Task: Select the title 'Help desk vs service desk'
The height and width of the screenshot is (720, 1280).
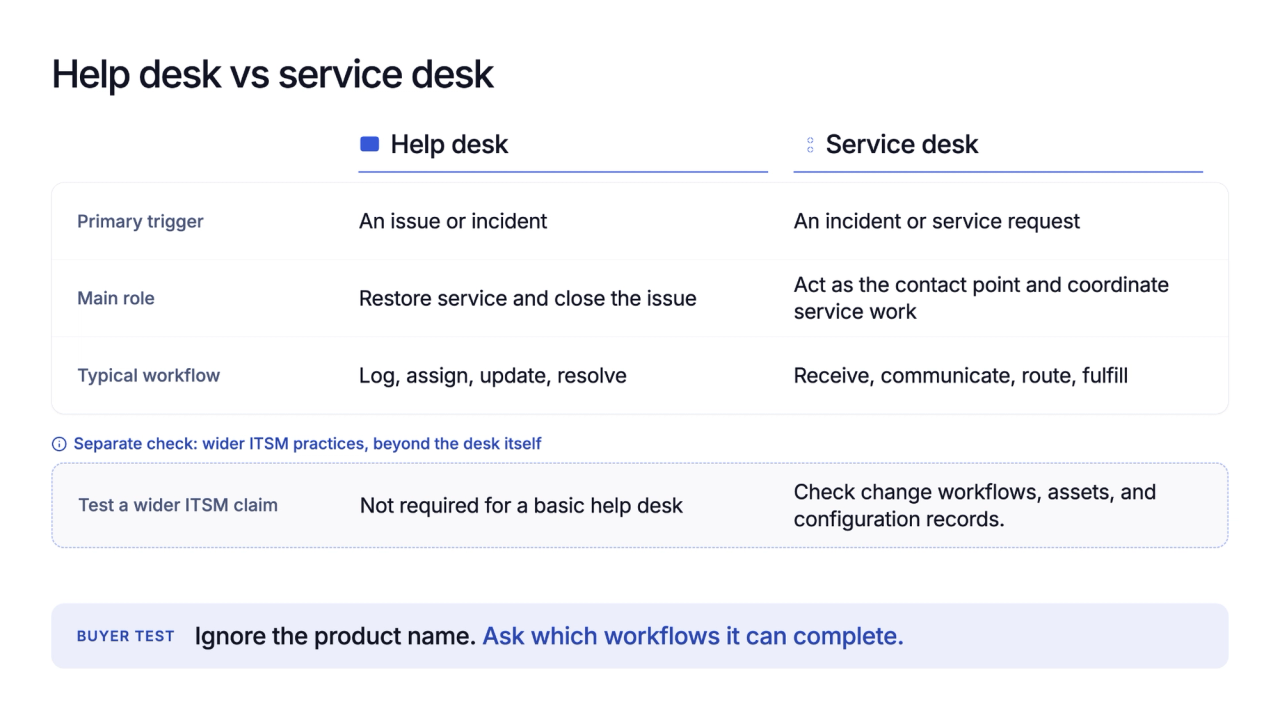Action: click(x=272, y=74)
